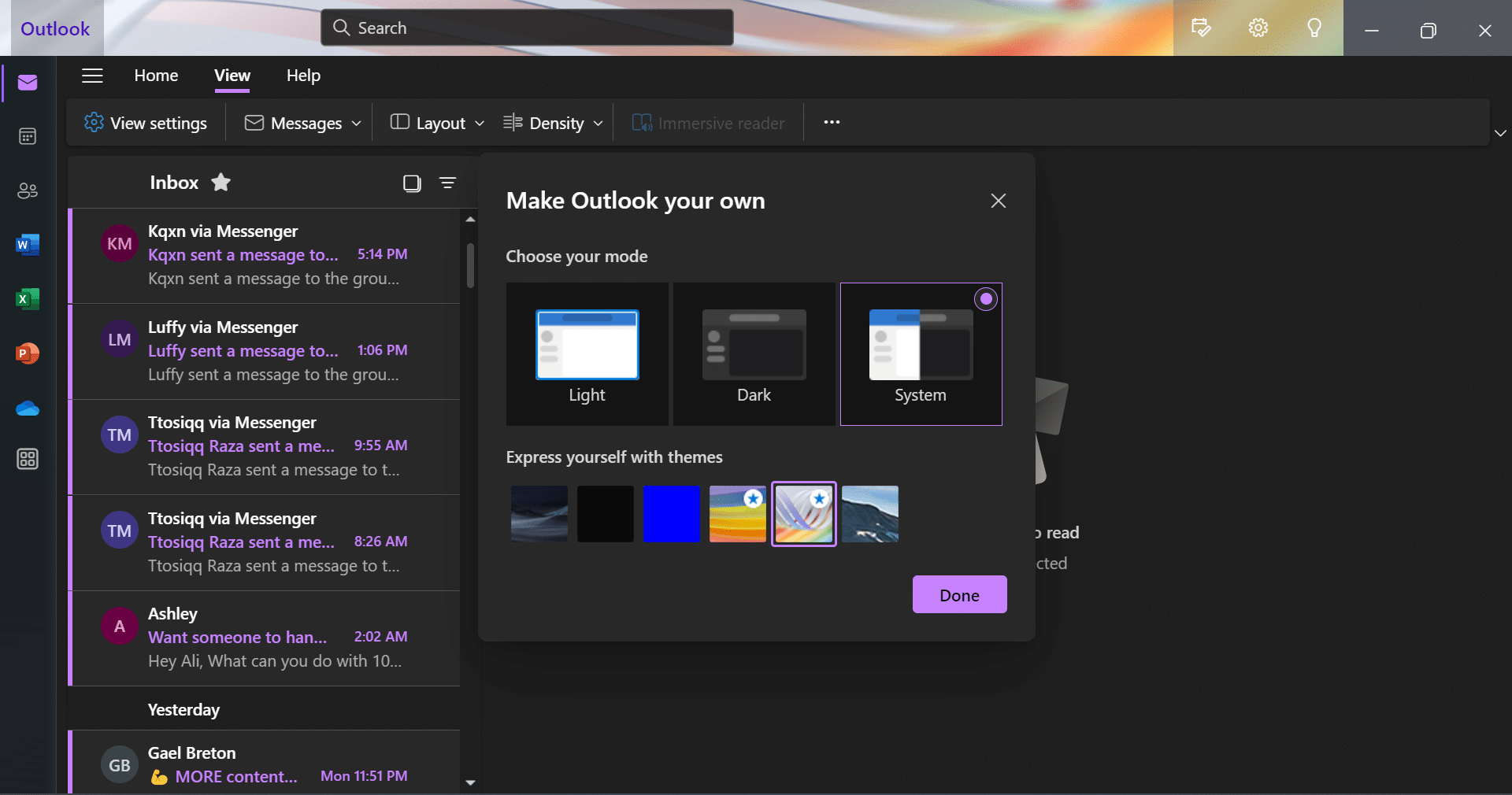Switch to the Home tab
This screenshot has height=795, width=1512.
[x=156, y=76]
